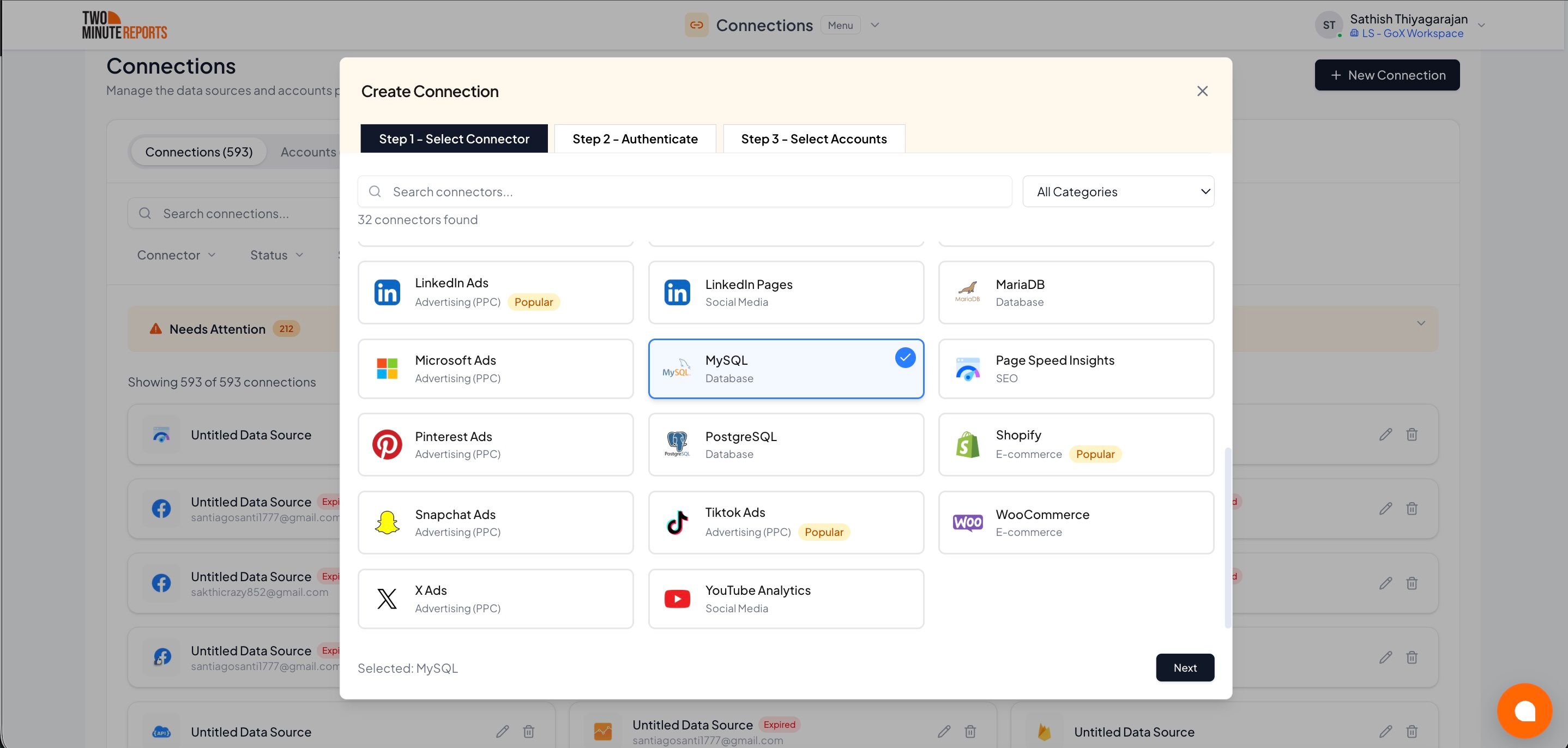1568x748 pixels.
Task: Switch to Step 3 - Select Accounts tab
Action: (x=813, y=139)
